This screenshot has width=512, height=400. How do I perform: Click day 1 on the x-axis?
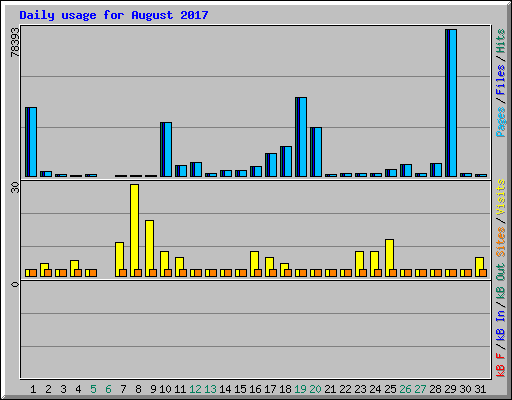pyautogui.click(x=33, y=389)
